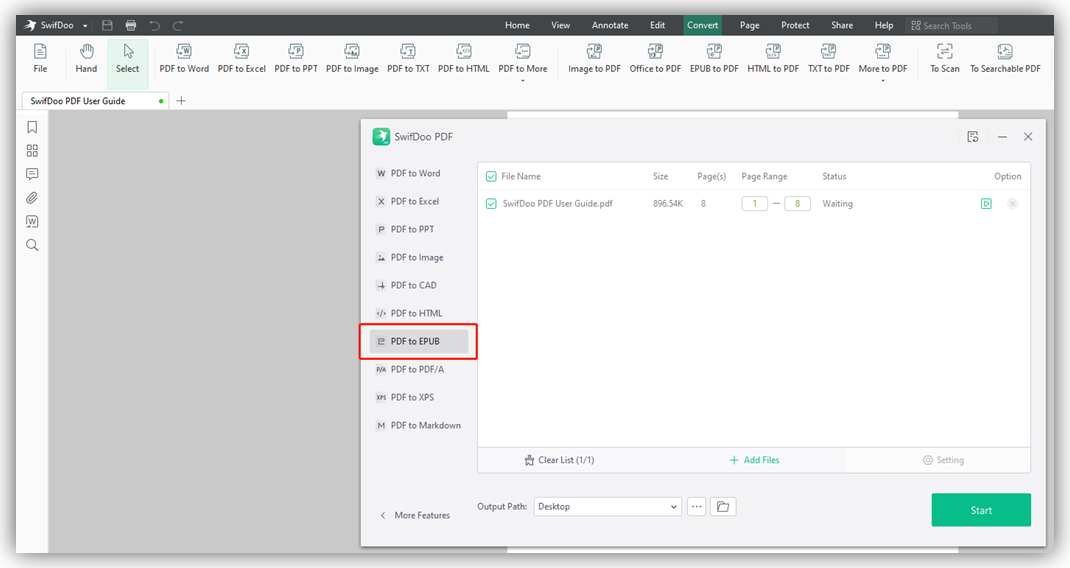1070x568 pixels.
Task: Choose PDF to Image in ribbon
Action: [352, 59]
